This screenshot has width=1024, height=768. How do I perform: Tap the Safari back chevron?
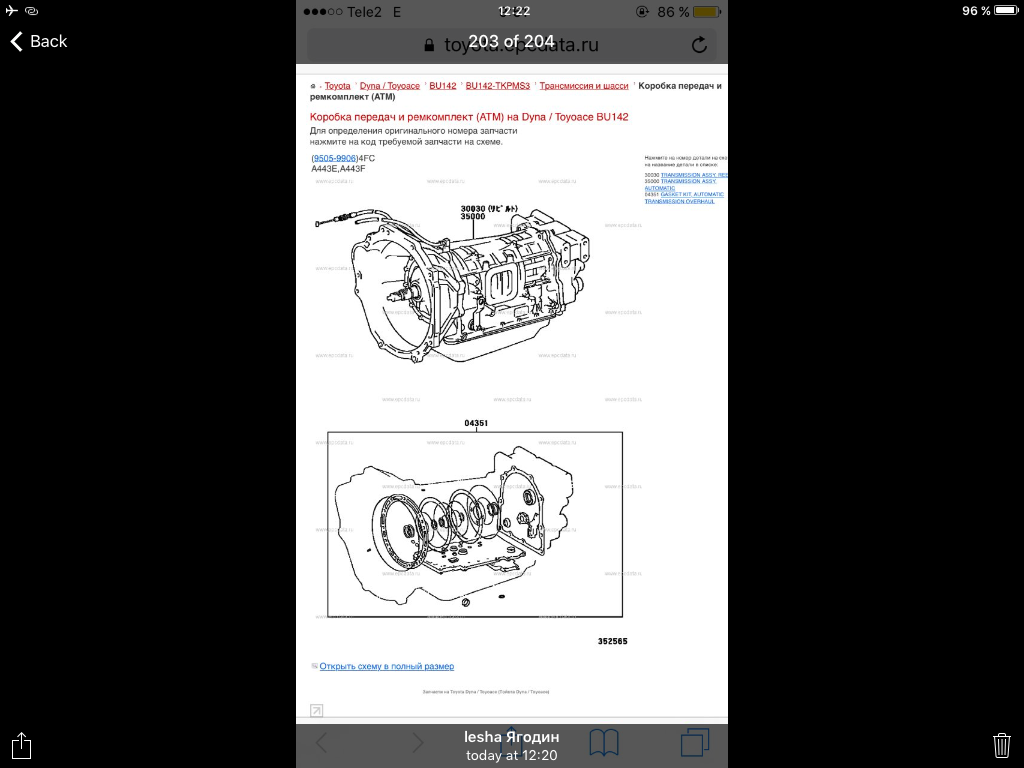(322, 742)
